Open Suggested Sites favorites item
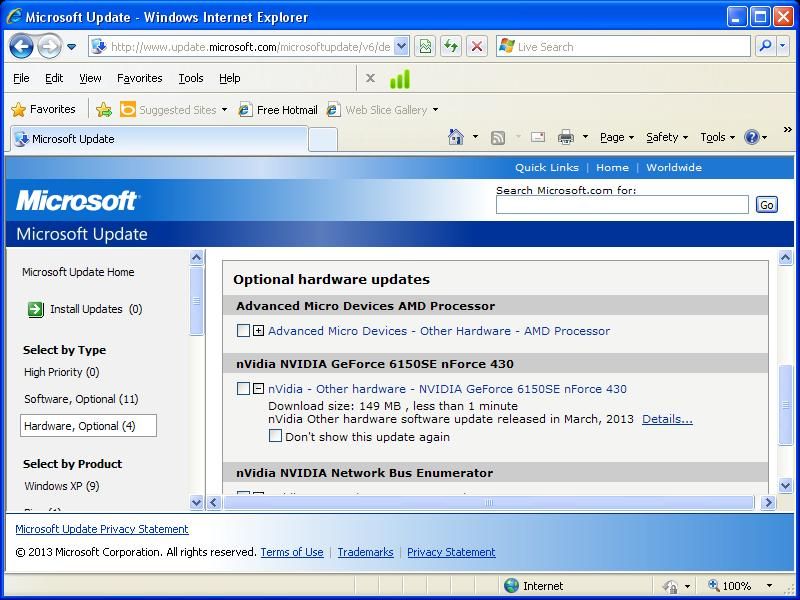 173,110
